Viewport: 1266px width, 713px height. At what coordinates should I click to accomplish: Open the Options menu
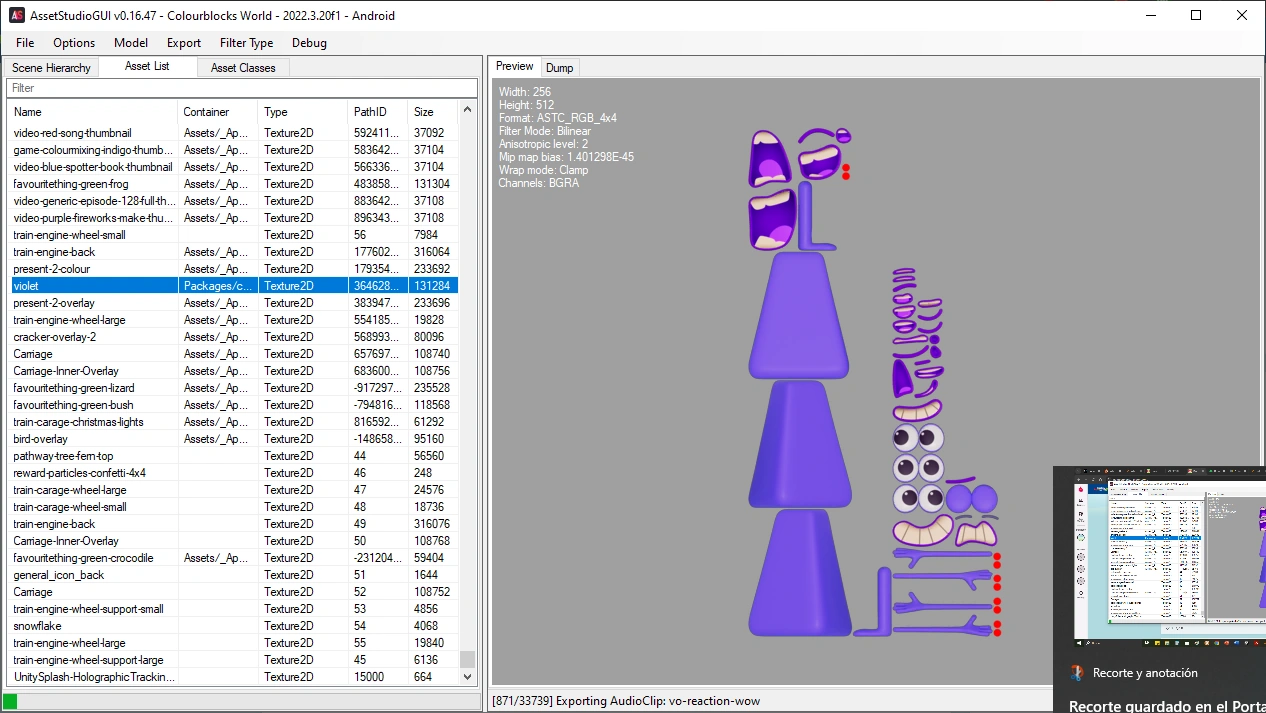click(x=73, y=43)
